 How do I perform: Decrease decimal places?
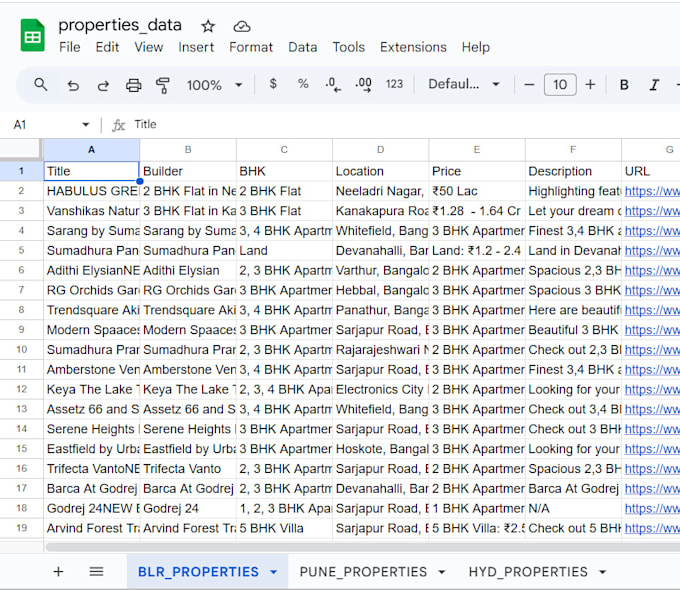click(333, 84)
